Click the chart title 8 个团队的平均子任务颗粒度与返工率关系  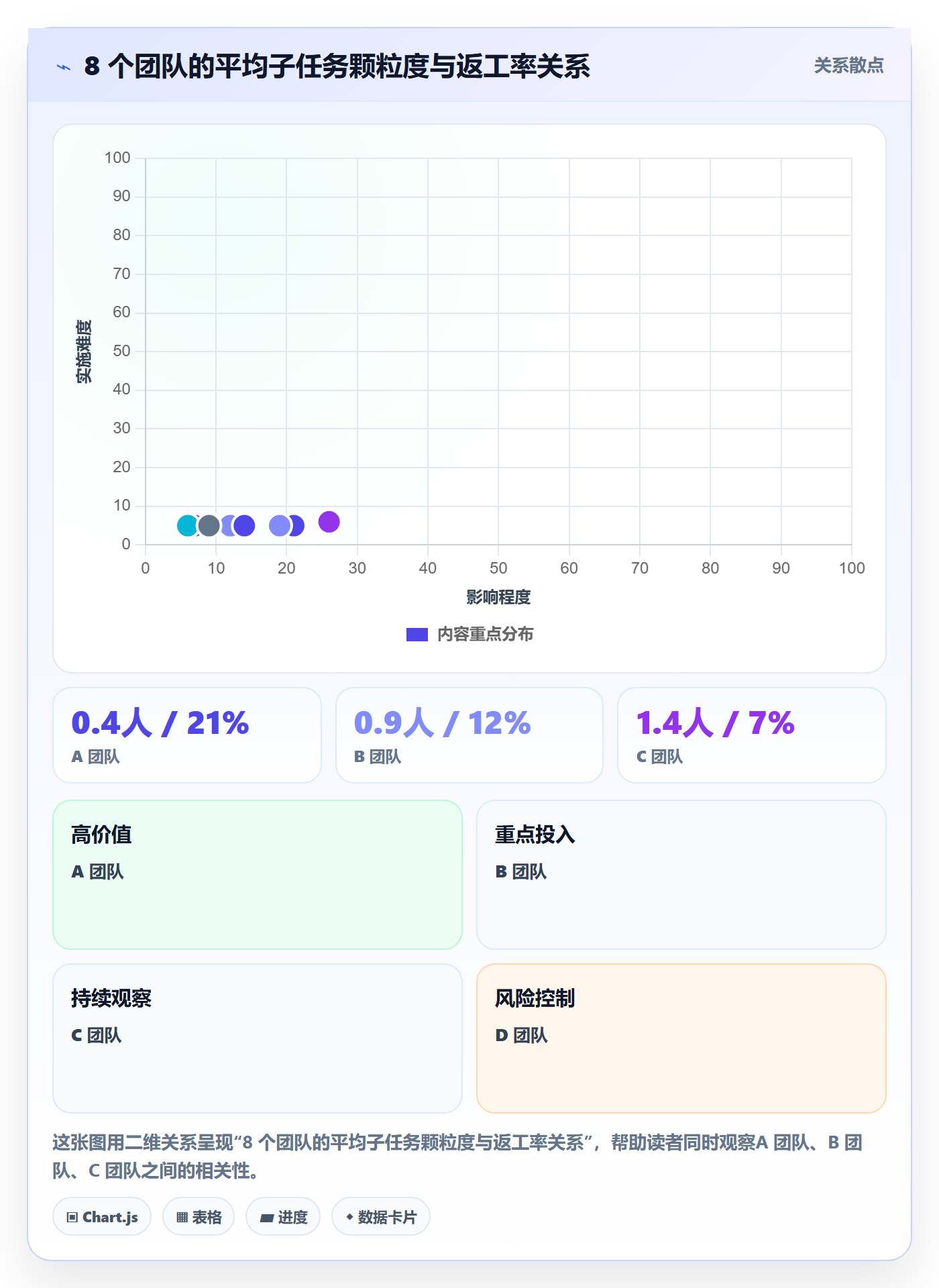click(337, 66)
